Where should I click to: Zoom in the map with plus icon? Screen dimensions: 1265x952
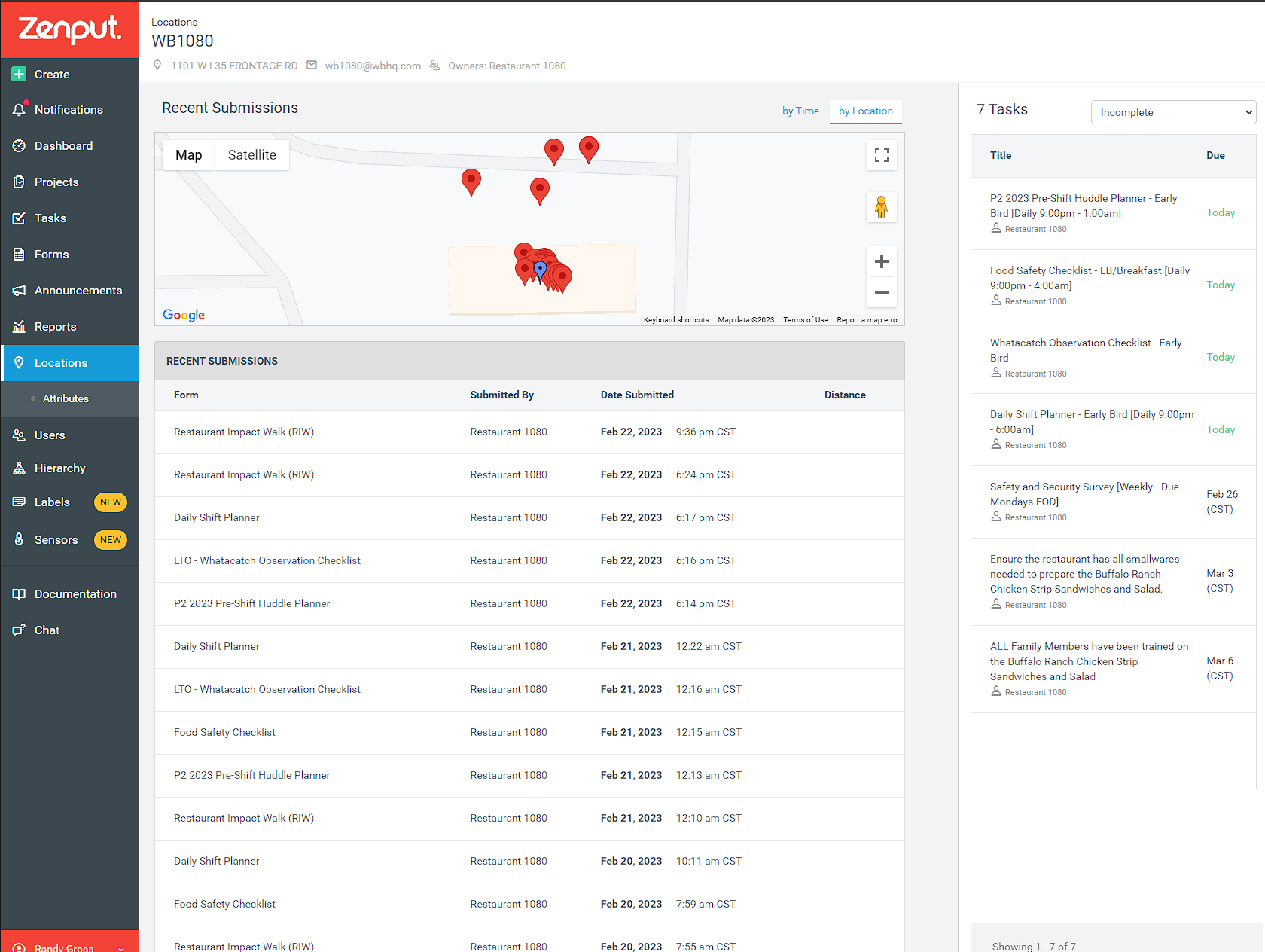coord(882,261)
